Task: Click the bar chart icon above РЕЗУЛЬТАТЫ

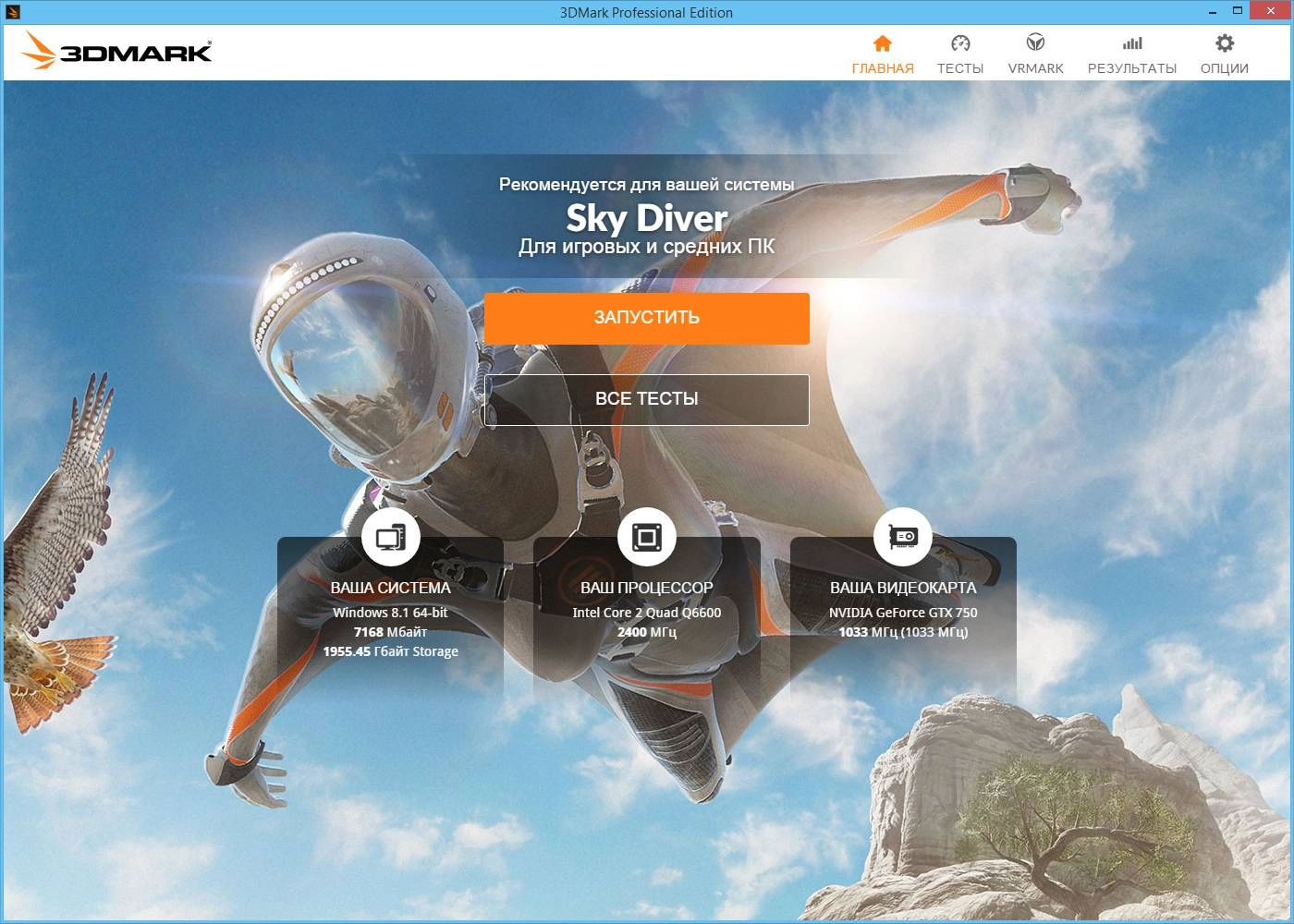Action: 1132,43
